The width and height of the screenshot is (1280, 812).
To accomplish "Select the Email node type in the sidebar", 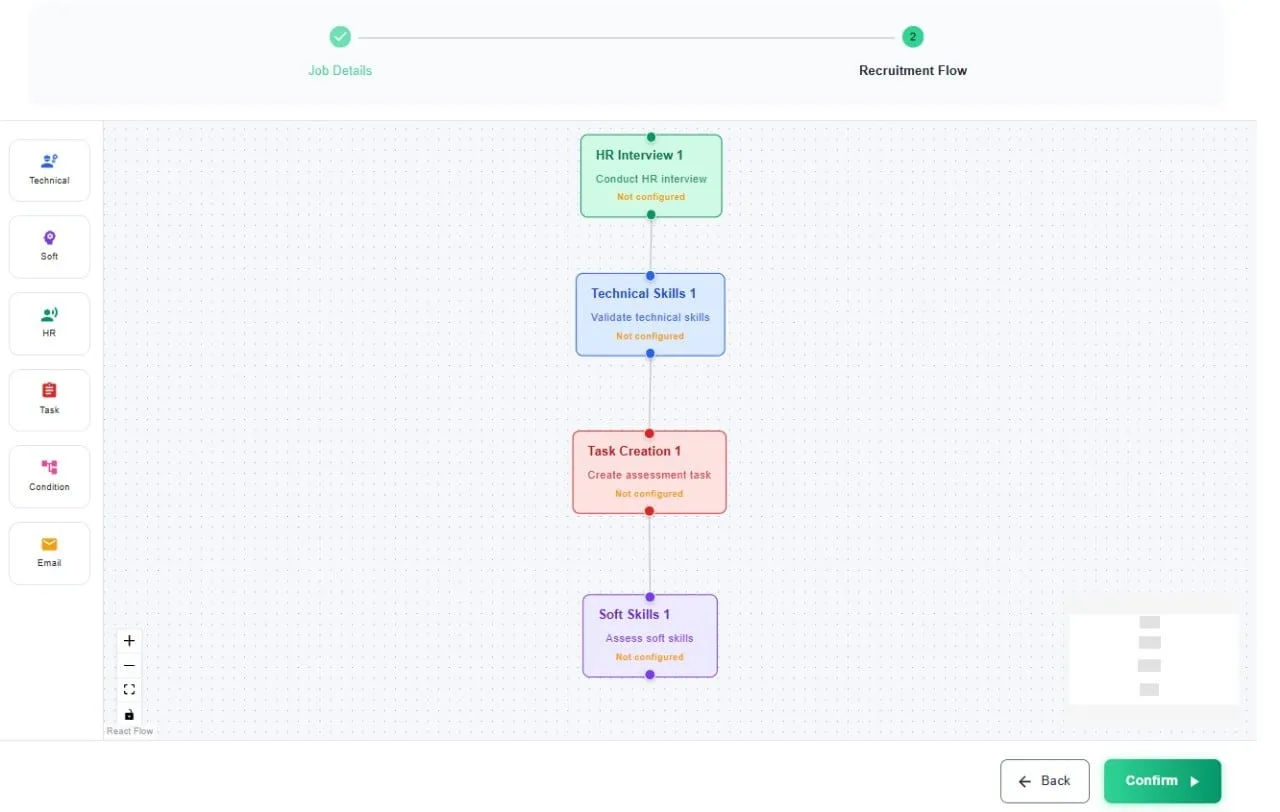I will point(49,553).
